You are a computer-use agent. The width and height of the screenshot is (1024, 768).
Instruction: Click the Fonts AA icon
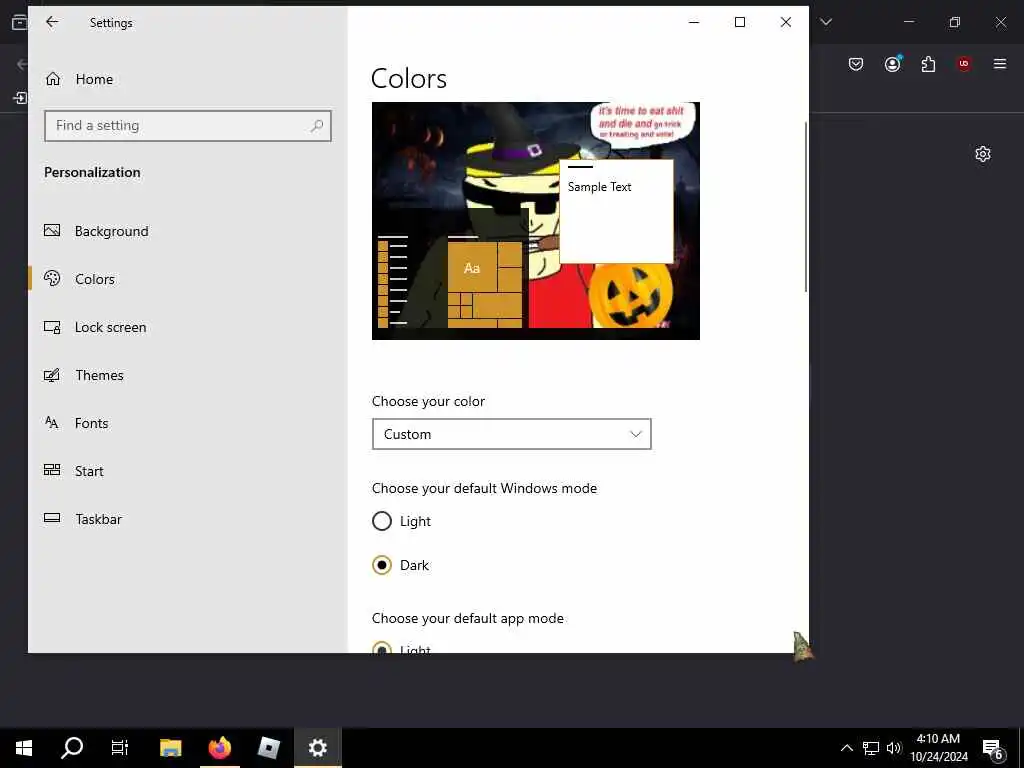(52, 423)
